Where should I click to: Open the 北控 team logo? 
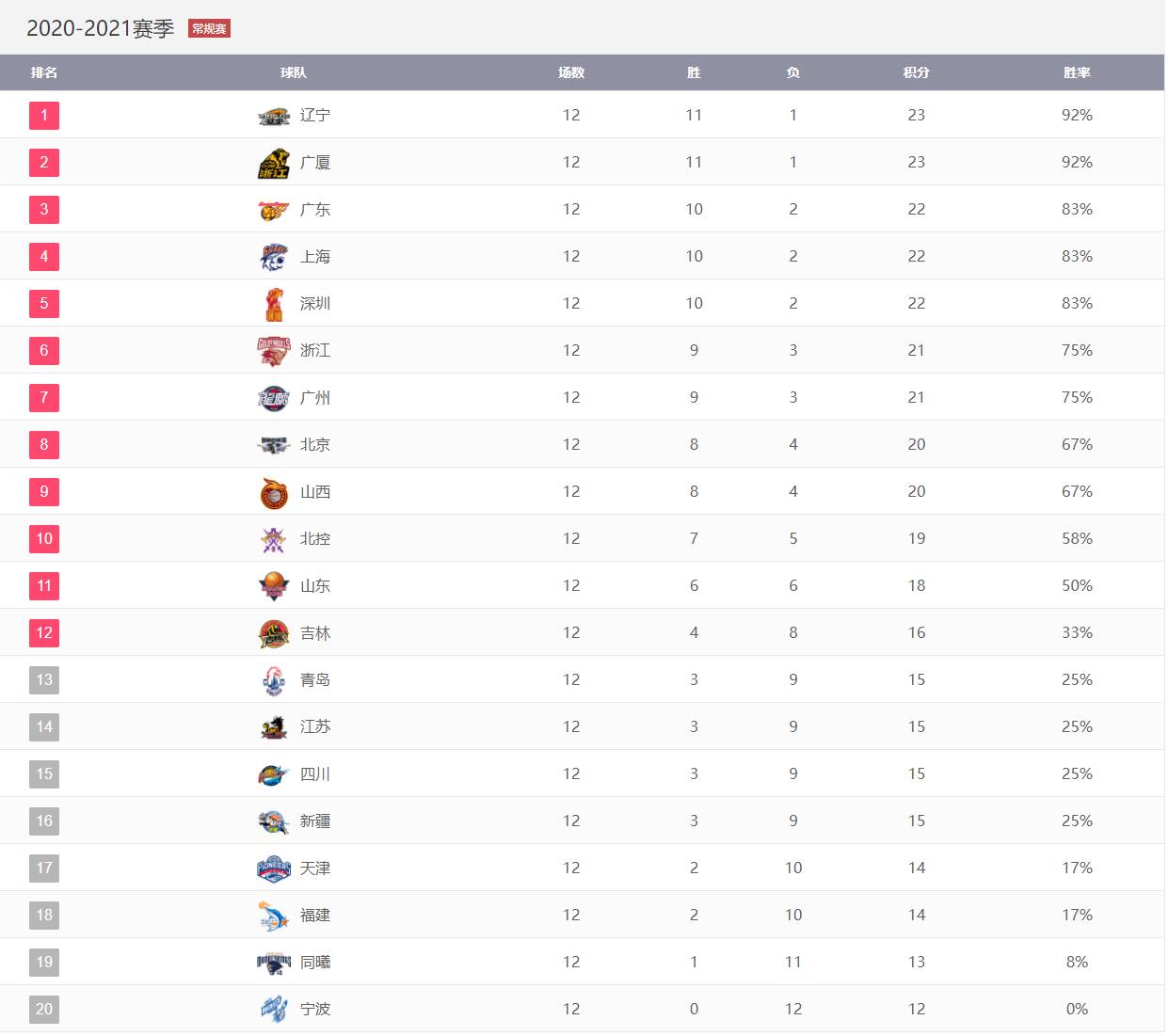[x=274, y=539]
